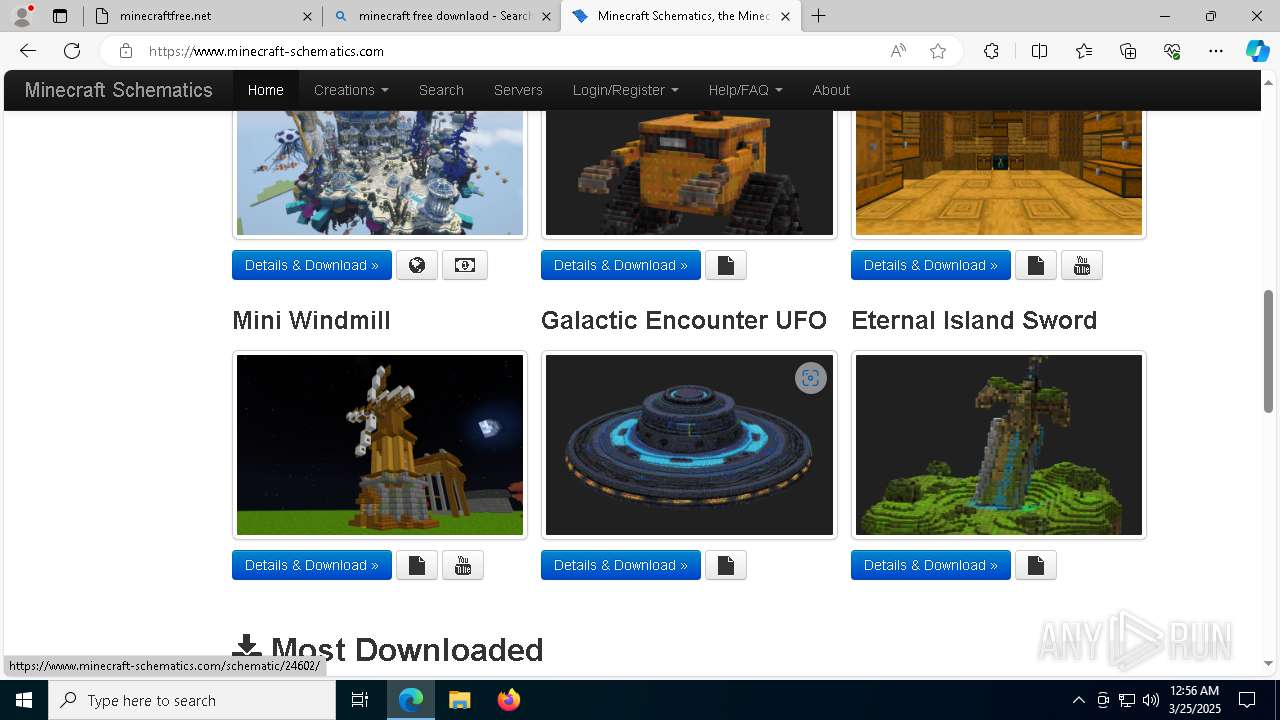The image size is (1280, 720).
Task: Click the Mini Windmill heading
Action: click(x=311, y=320)
